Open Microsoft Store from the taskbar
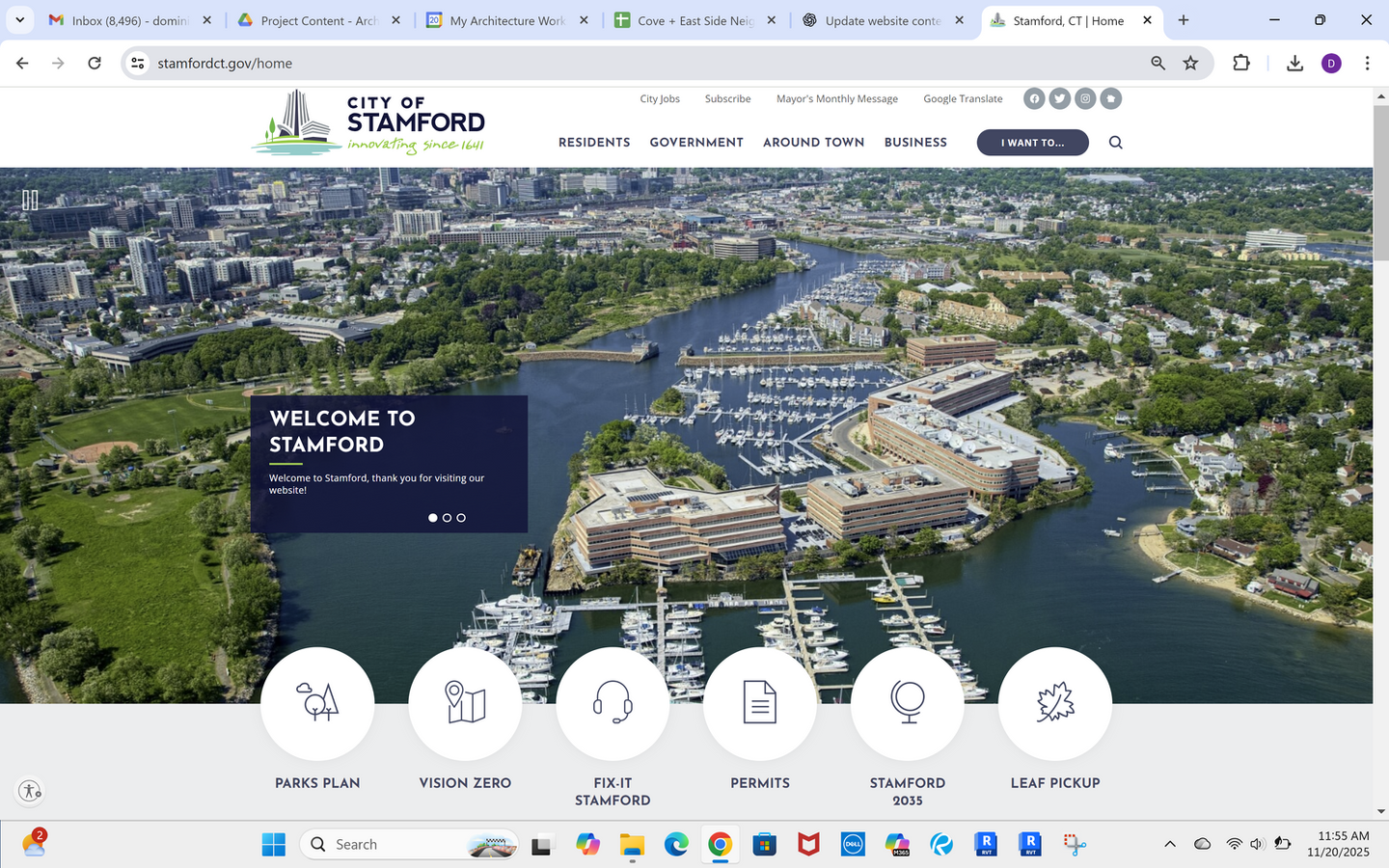1389x868 pixels. pos(765,845)
